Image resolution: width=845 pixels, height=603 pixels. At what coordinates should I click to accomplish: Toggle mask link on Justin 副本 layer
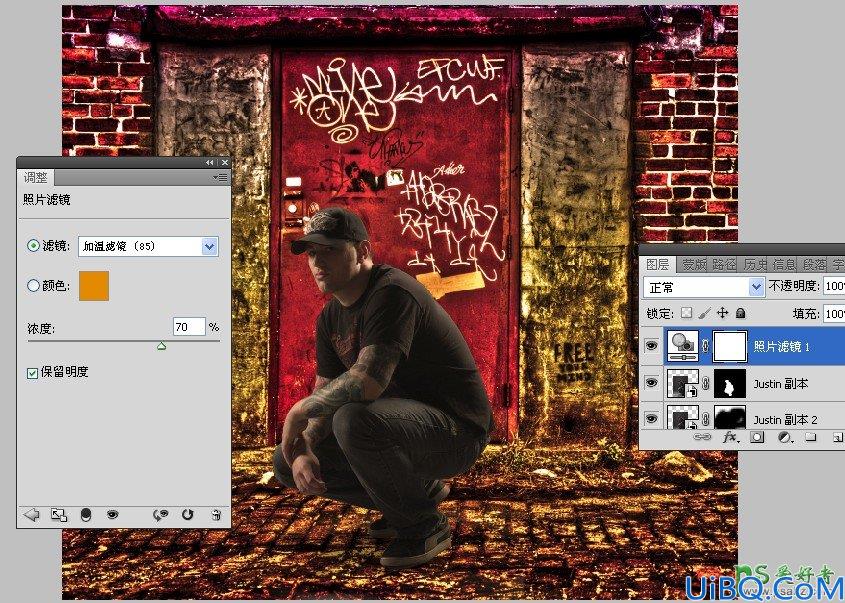[x=705, y=383]
